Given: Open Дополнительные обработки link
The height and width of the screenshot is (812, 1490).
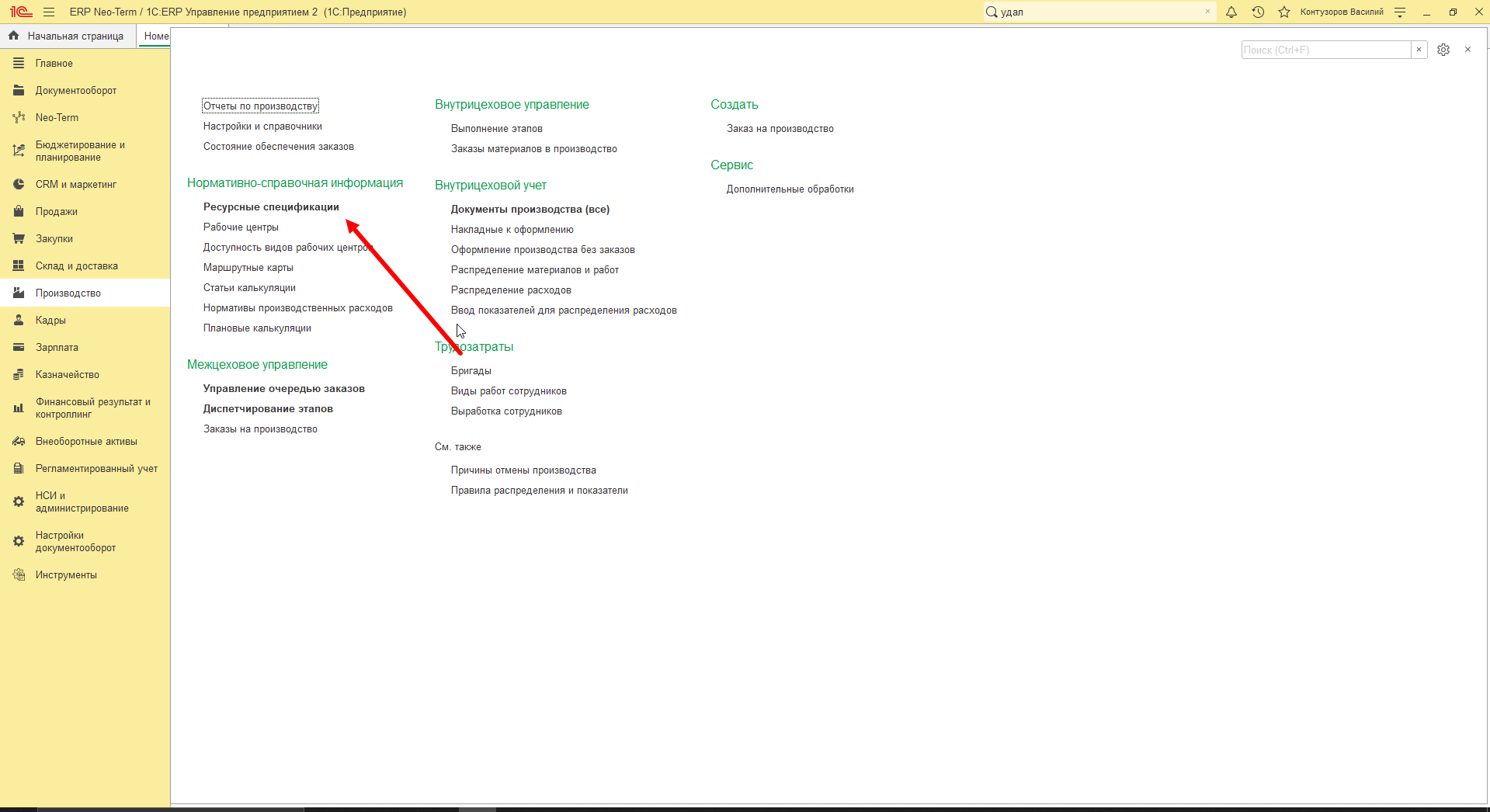Looking at the screenshot, I should point(790,189).
